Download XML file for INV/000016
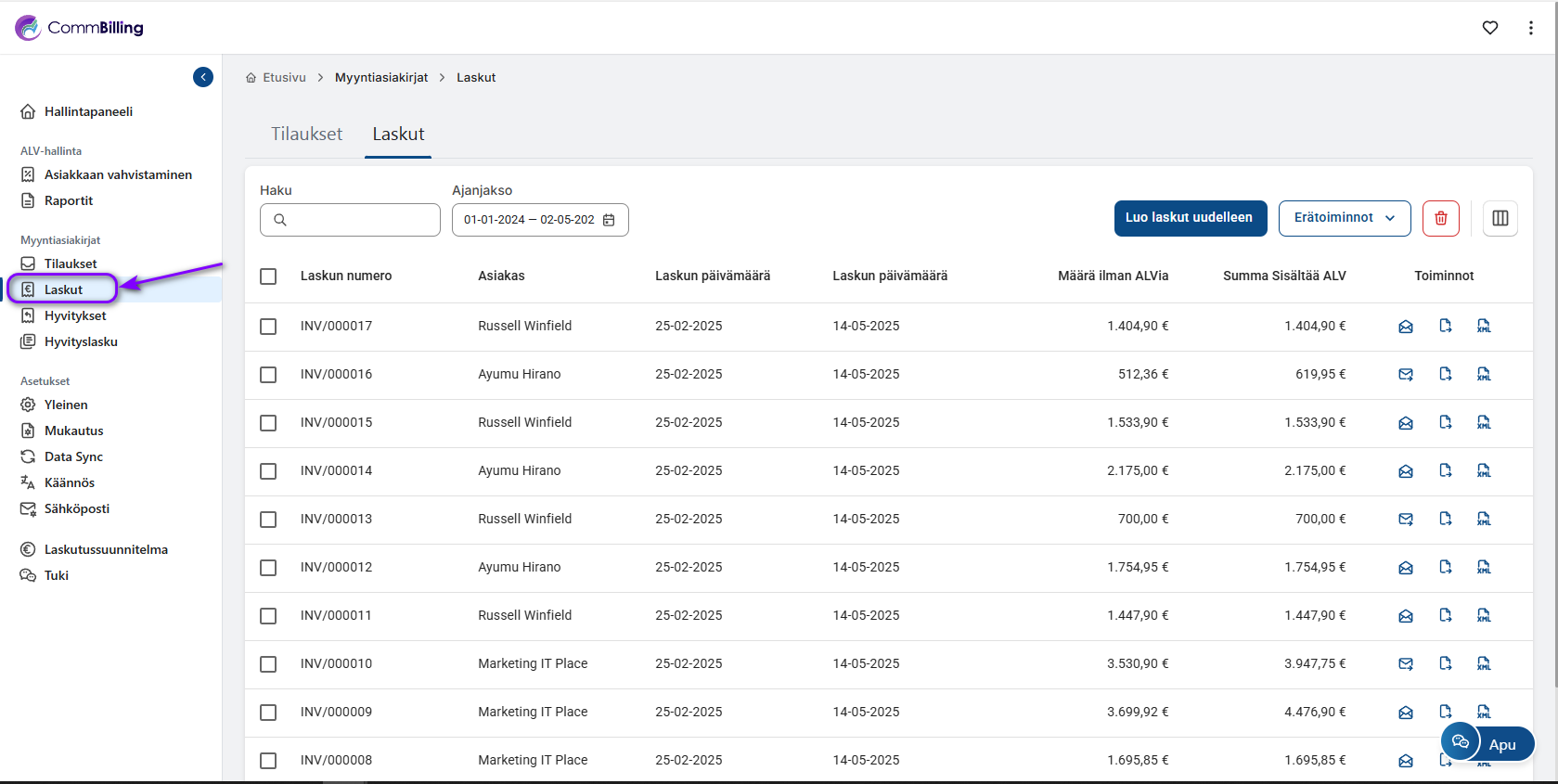This screenshot has height=784, width=1558. point(1484,375)
